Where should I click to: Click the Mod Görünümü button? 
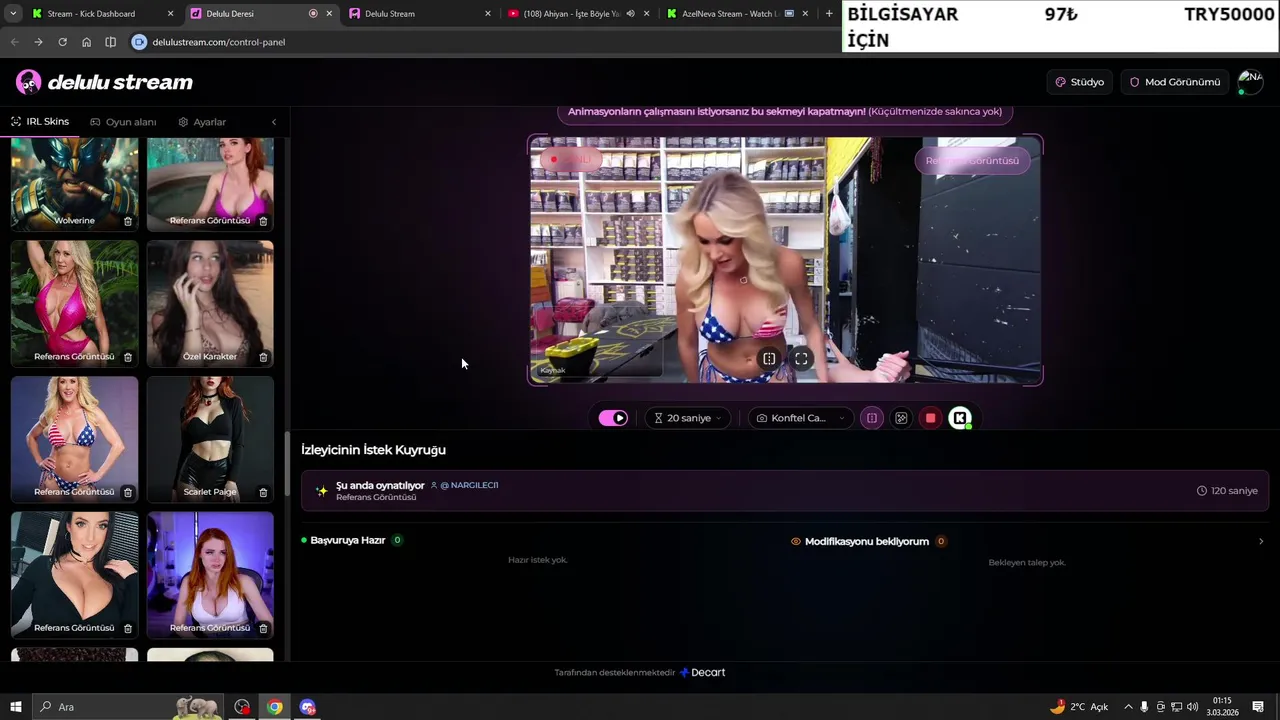(1175, 82)
